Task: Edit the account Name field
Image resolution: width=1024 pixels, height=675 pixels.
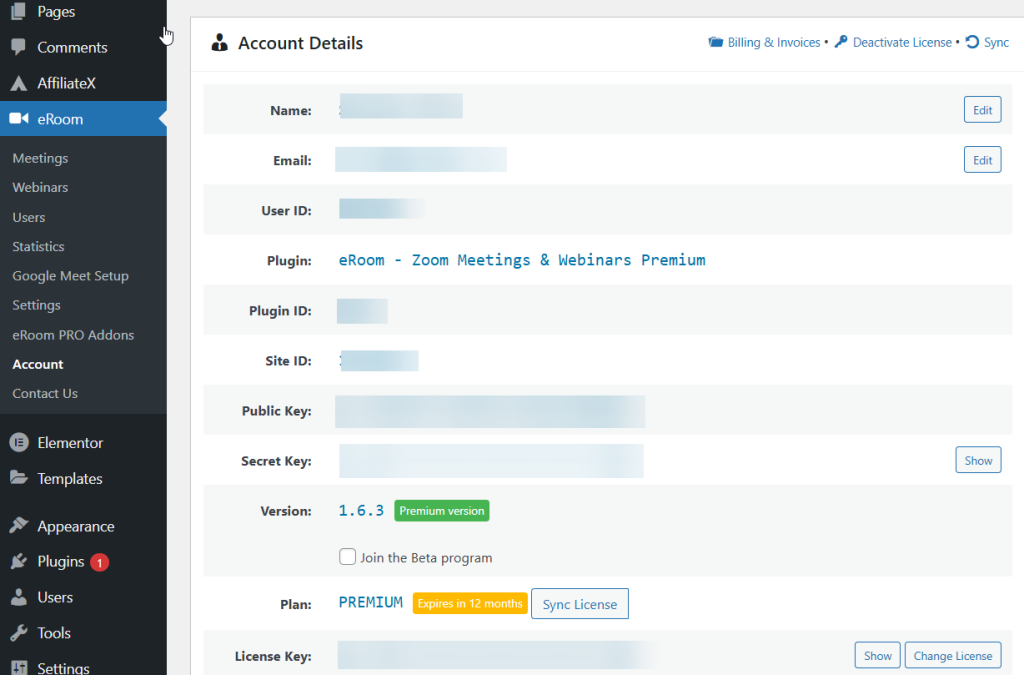Action: (x=982, y=110)
